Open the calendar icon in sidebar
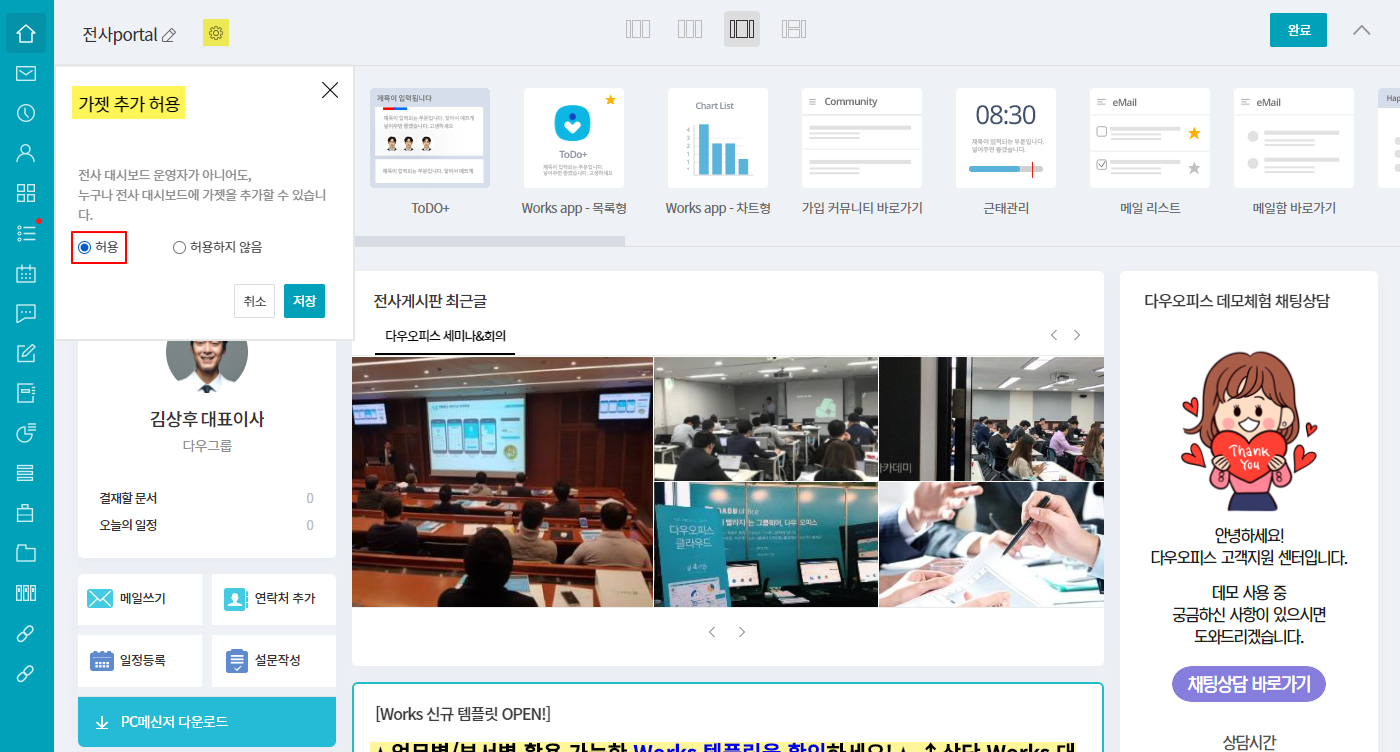This screenshot has width=1400, height=752. (26, 273)
